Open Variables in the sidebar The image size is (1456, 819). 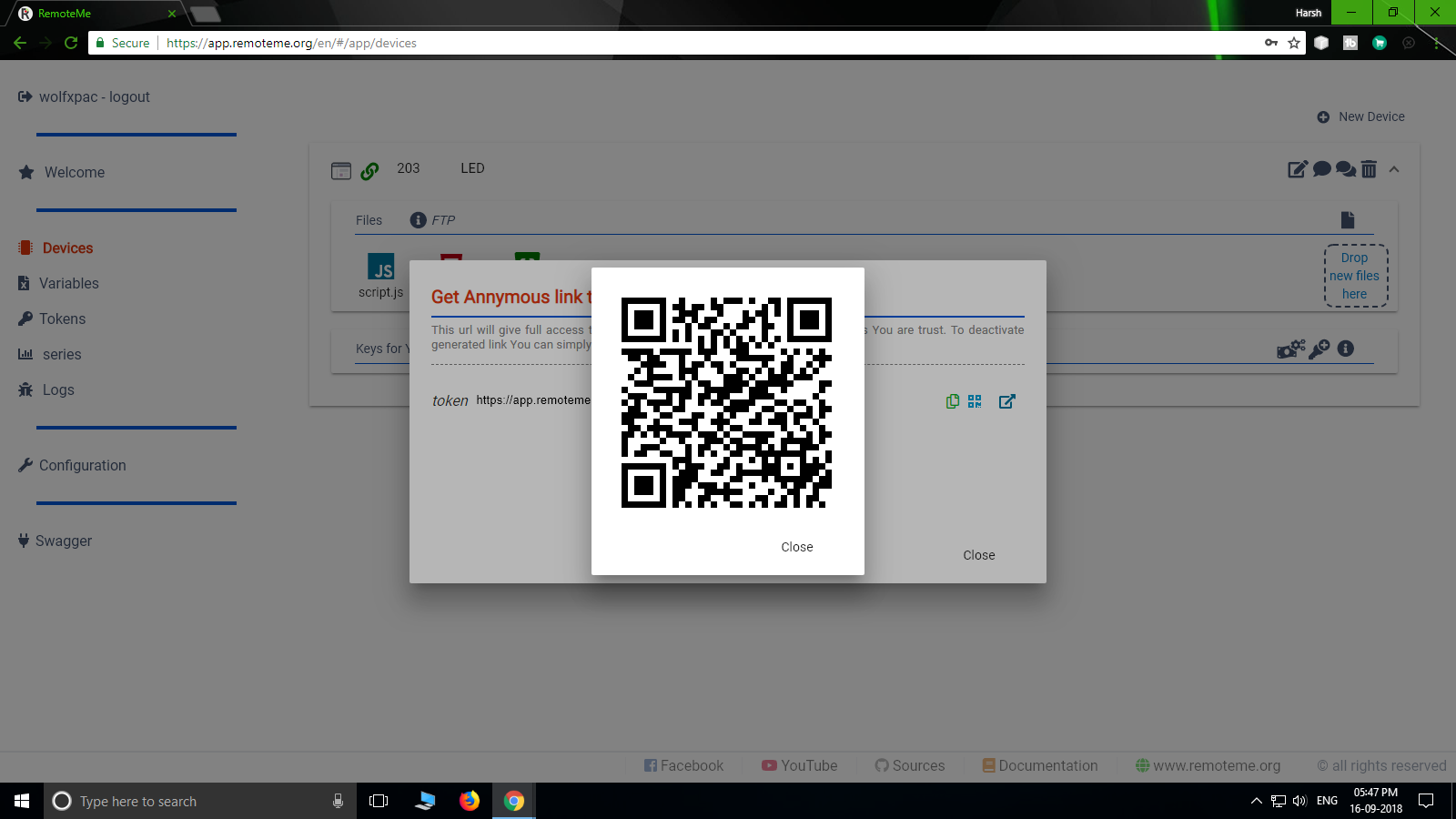click(58, 283)
